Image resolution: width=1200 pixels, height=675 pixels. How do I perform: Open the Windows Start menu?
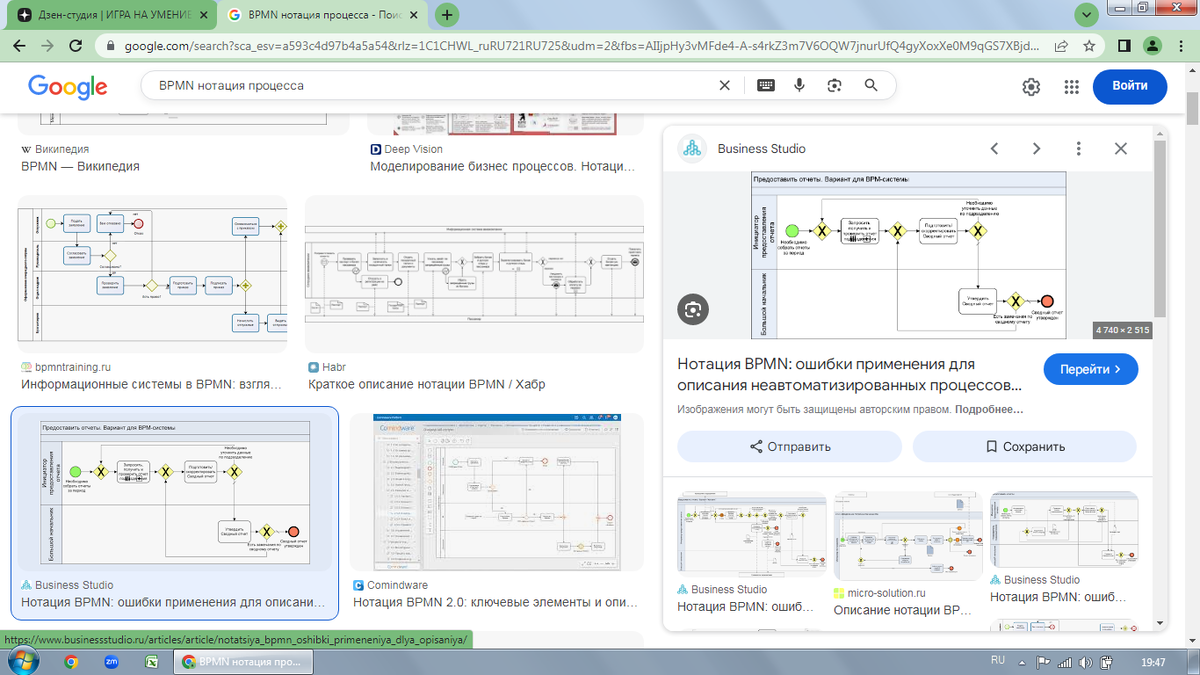[24, 661]
